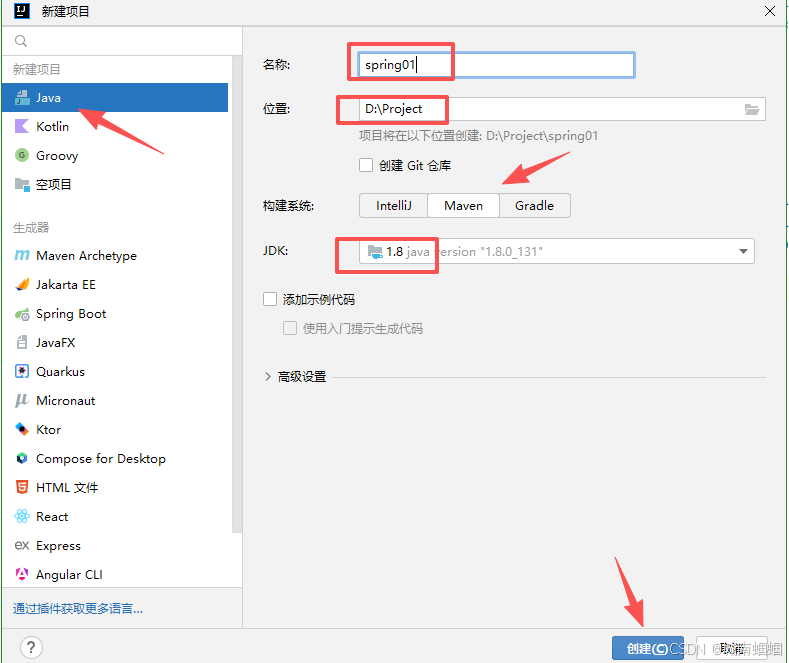Choose Gradle as the build system

[534, 205]
